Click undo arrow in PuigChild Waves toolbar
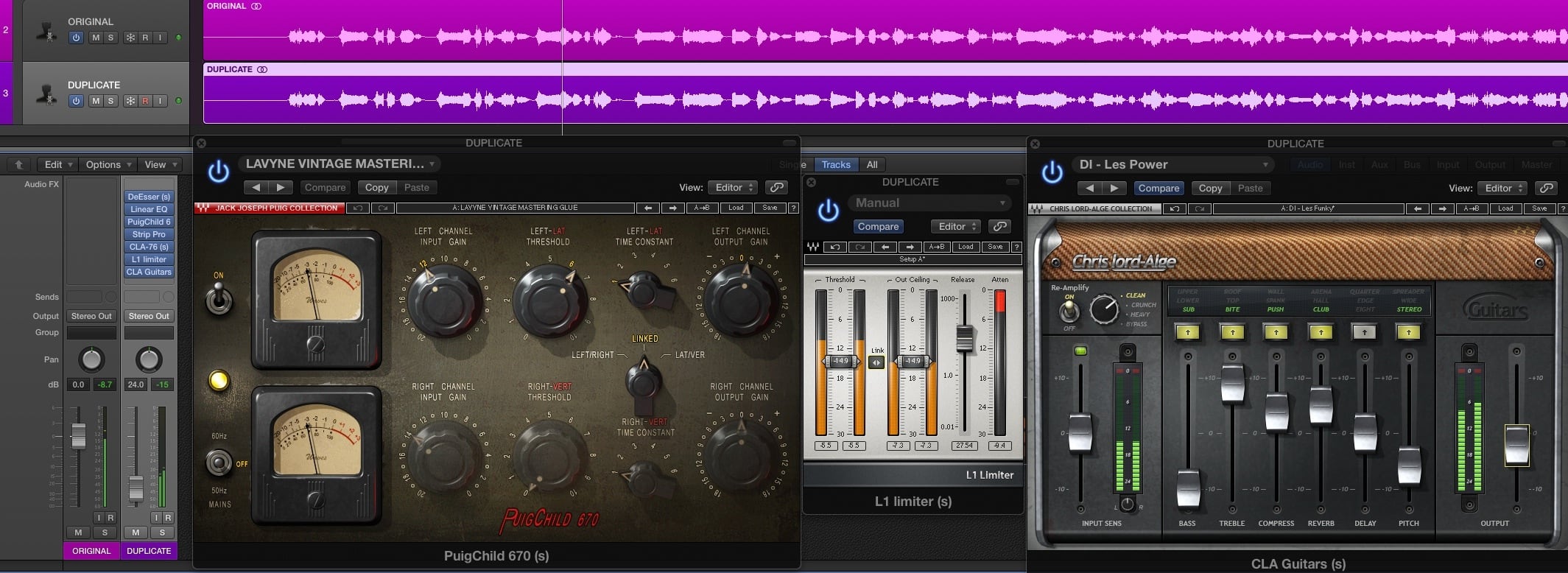 (358, 208)
